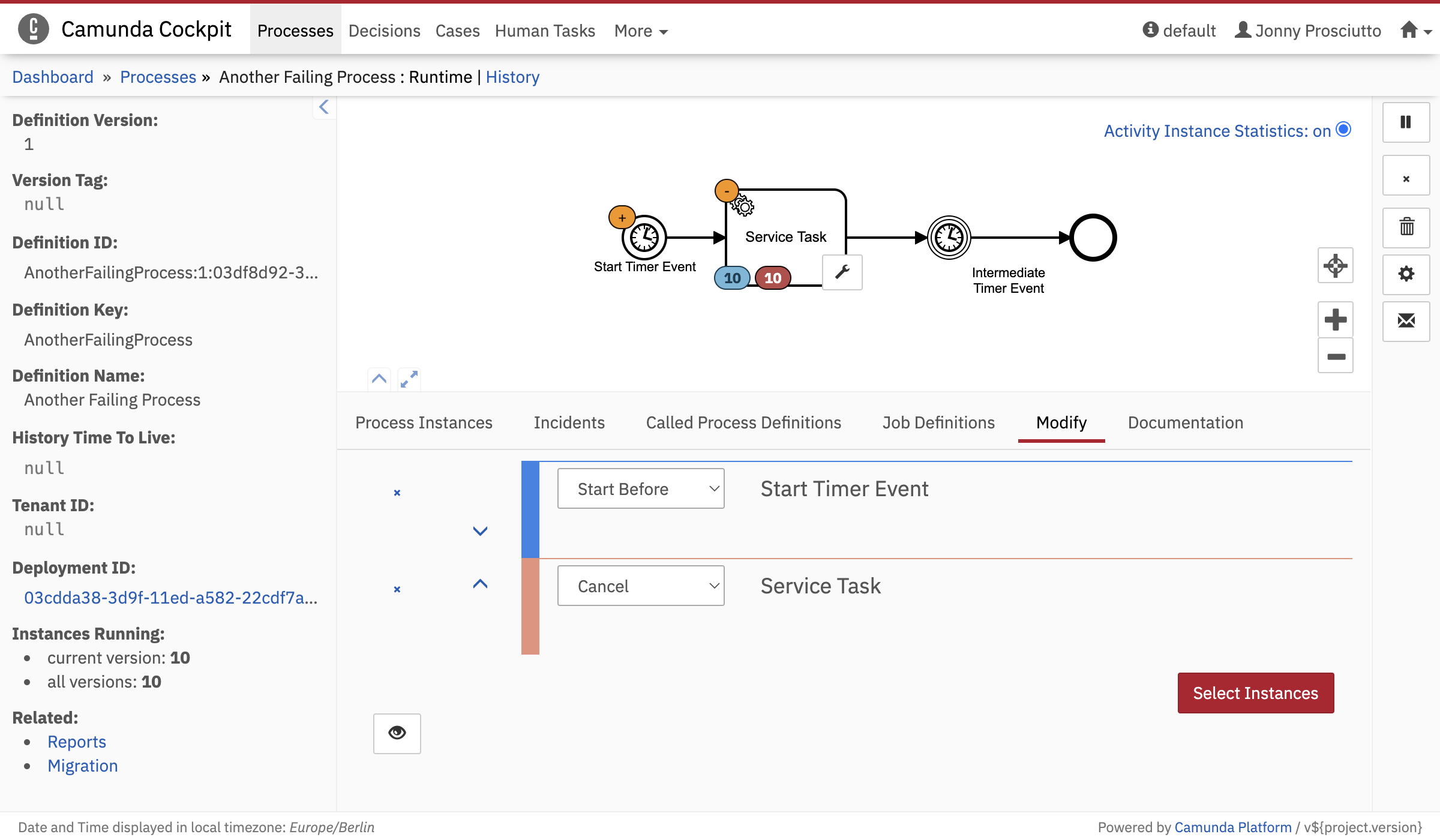This screenshot has height=840, width=1440.
Task: Switch to the Process Instances tab
Action: 424,422
